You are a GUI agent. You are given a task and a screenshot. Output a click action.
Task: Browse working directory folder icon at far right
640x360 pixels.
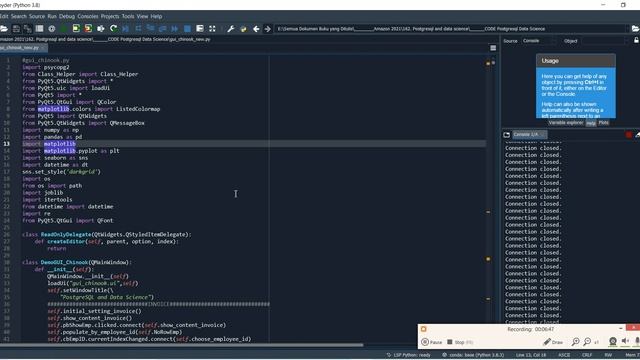636,29
